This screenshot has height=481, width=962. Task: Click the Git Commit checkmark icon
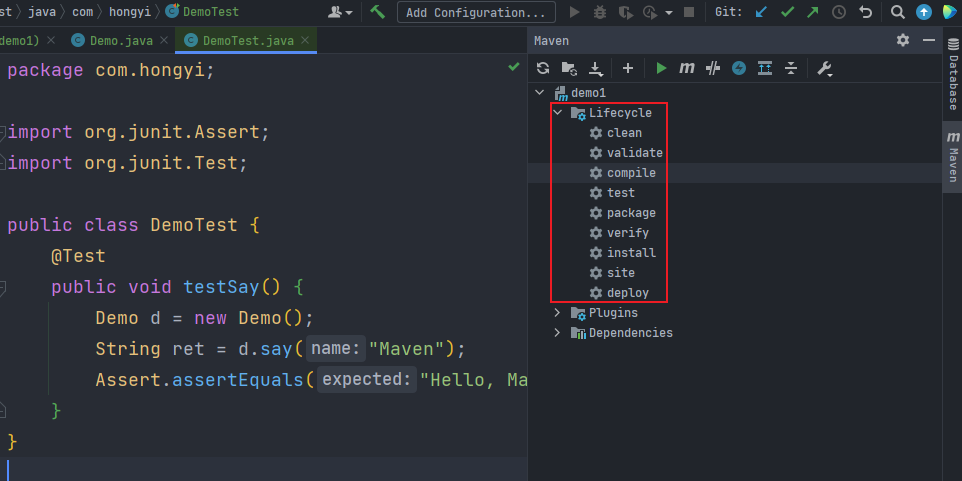[x=787, y=12]
